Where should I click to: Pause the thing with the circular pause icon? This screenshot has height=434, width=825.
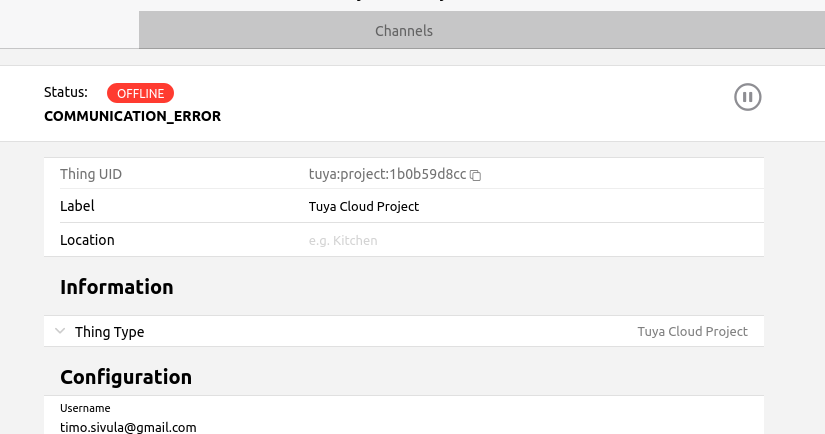pyautogui.click(x=747, y=97)
